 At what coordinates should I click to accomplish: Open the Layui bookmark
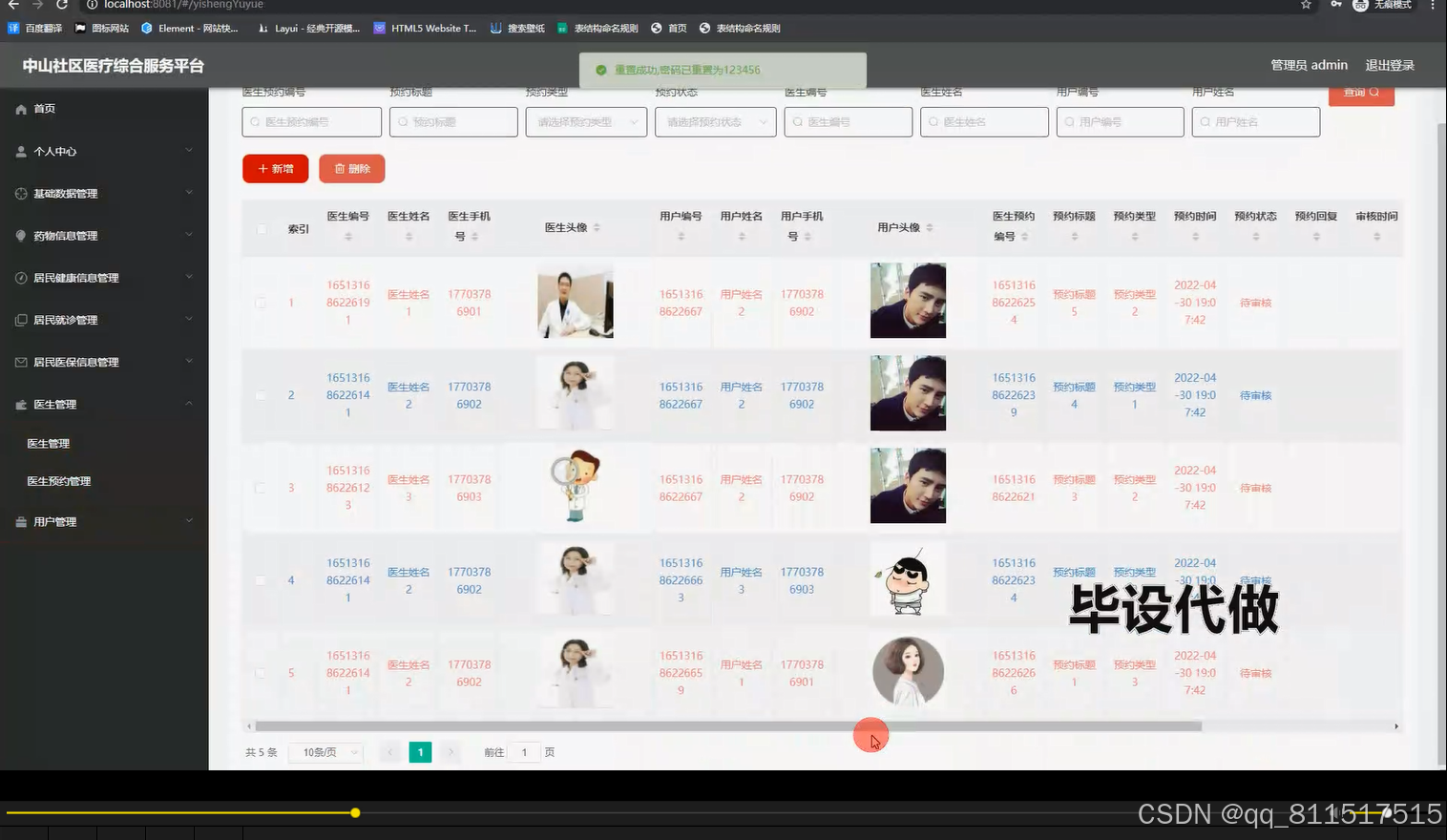[x=309, y=29]
